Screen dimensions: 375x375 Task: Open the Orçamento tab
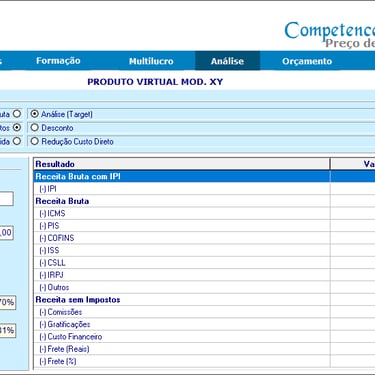pos(307,61)
